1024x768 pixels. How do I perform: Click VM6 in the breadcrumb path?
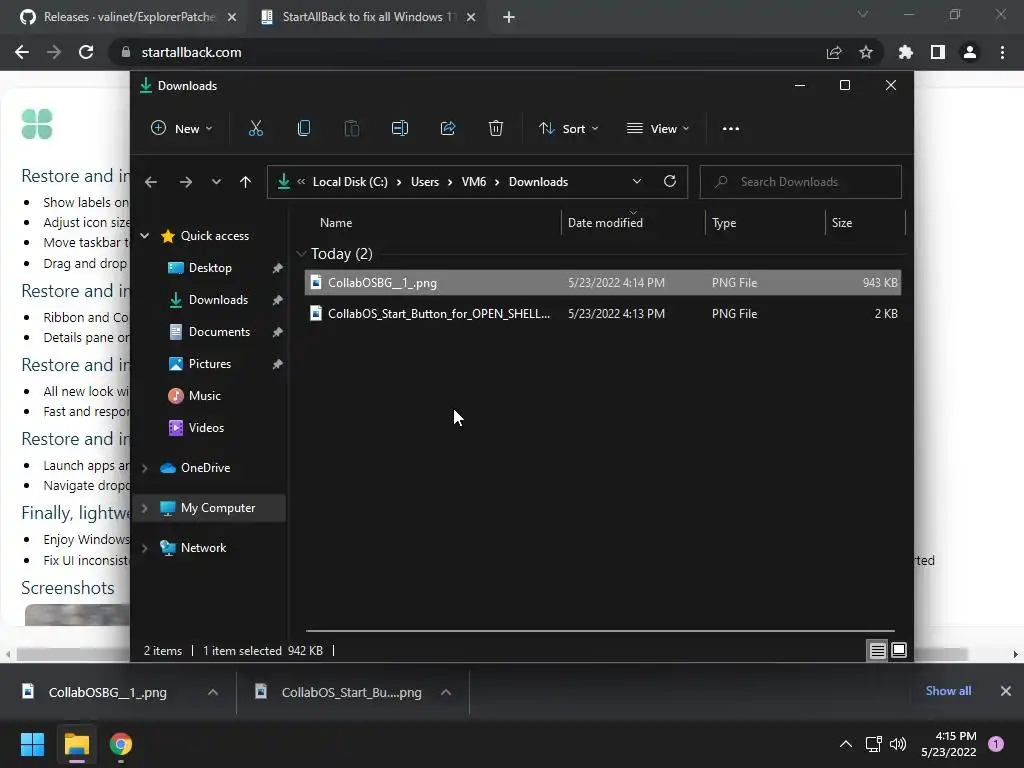pyautogui.click(x=473, y=182)
